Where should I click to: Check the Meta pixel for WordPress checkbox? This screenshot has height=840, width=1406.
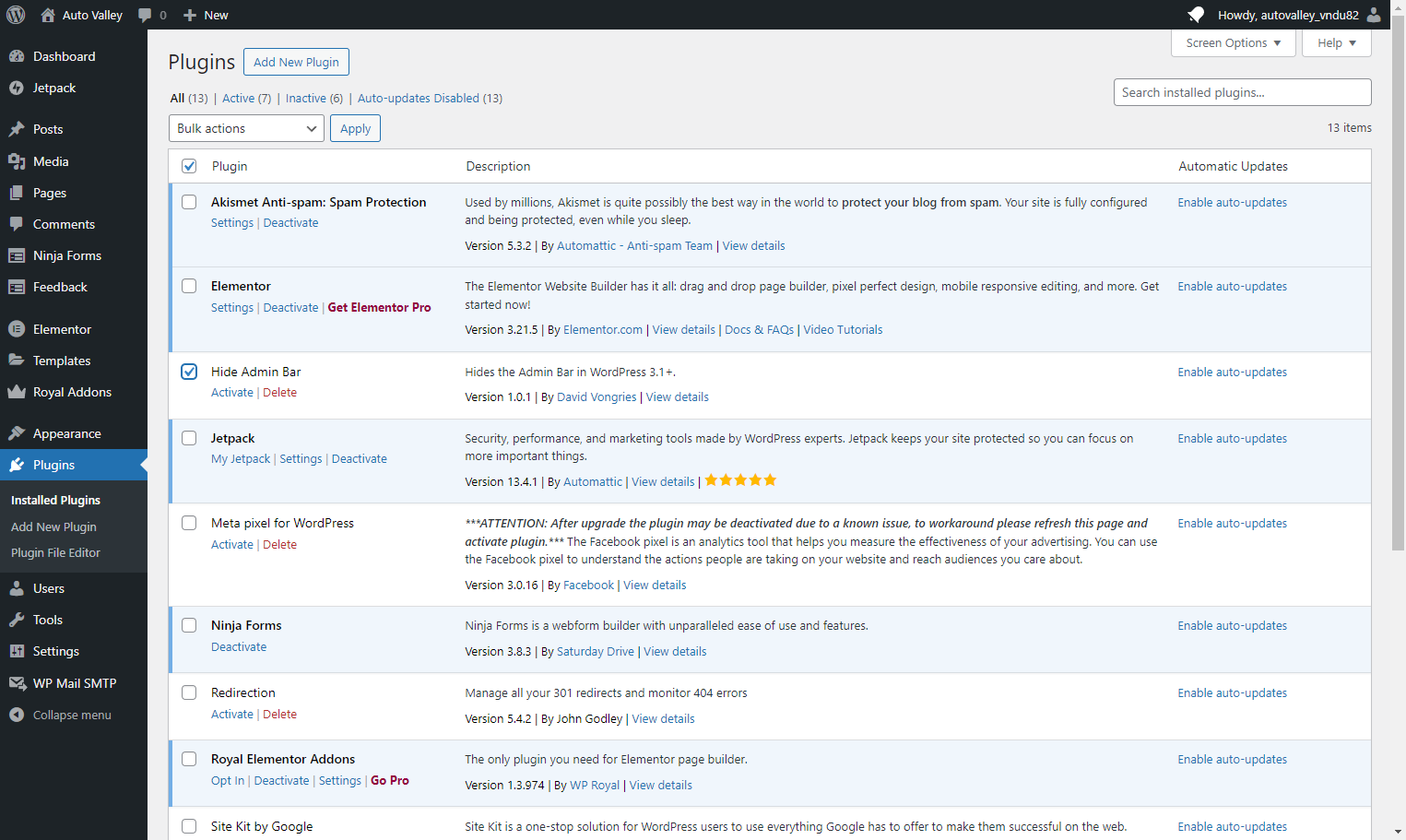[x=189, y=523]
